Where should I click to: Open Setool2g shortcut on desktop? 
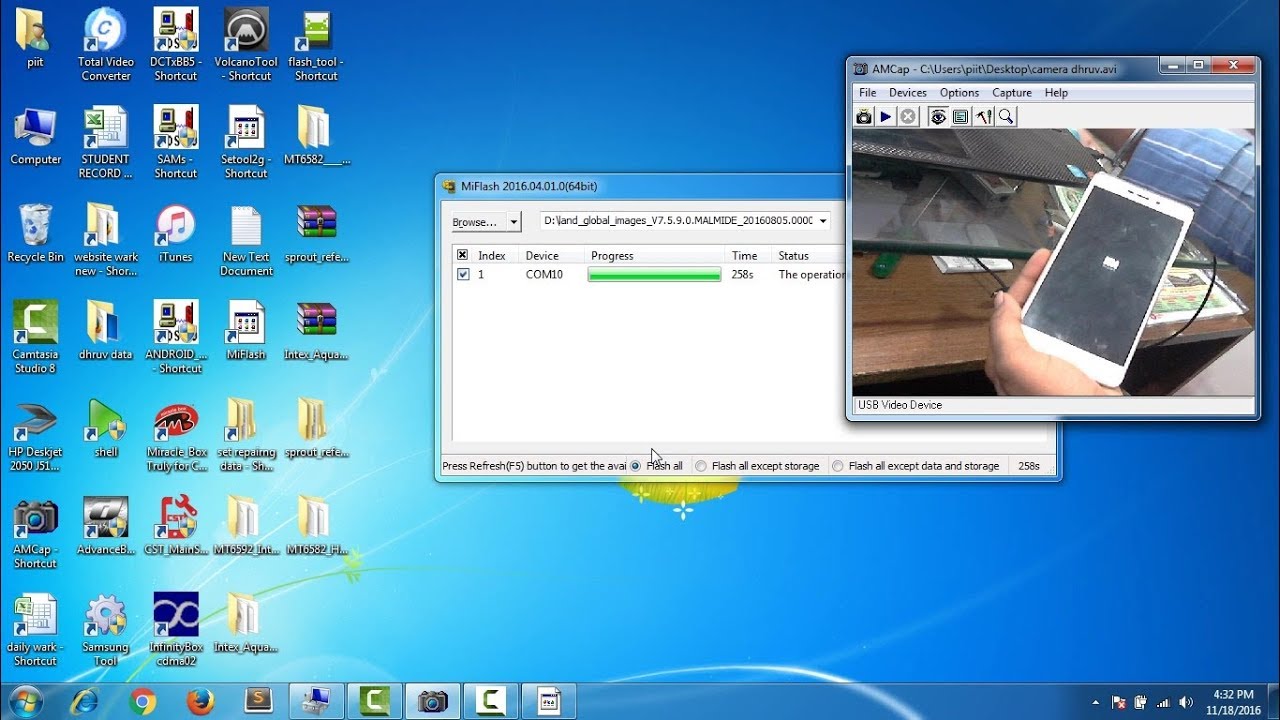click(246, 142)
